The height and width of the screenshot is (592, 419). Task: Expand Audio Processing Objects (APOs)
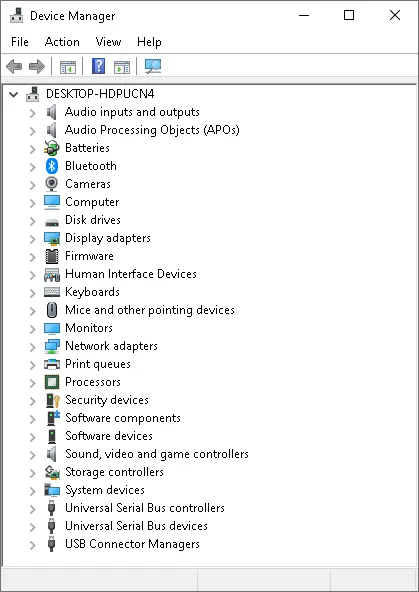tap(33, 131)
